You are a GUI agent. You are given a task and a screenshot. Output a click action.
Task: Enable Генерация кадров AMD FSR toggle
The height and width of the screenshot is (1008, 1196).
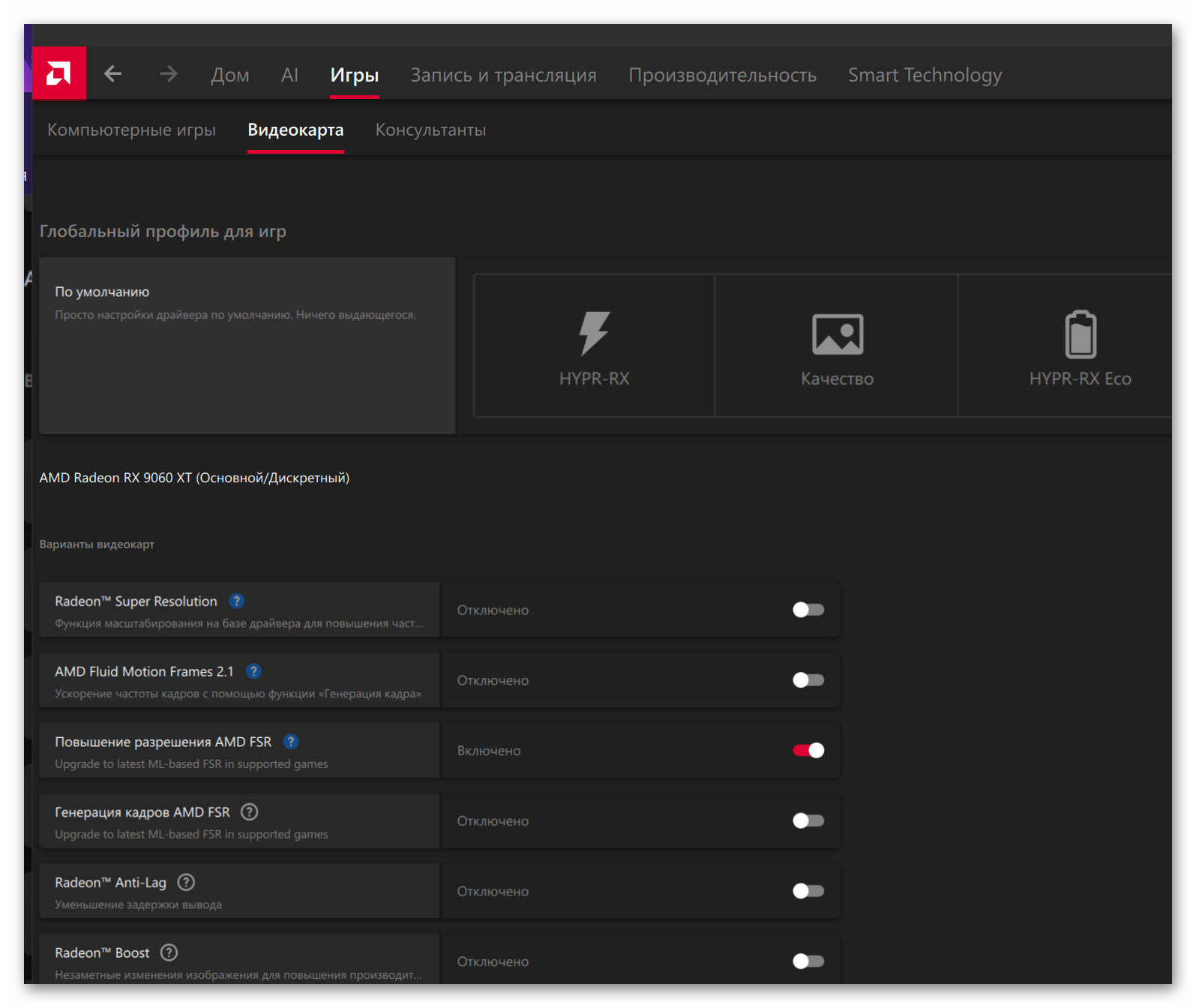(x=808, y=820)
